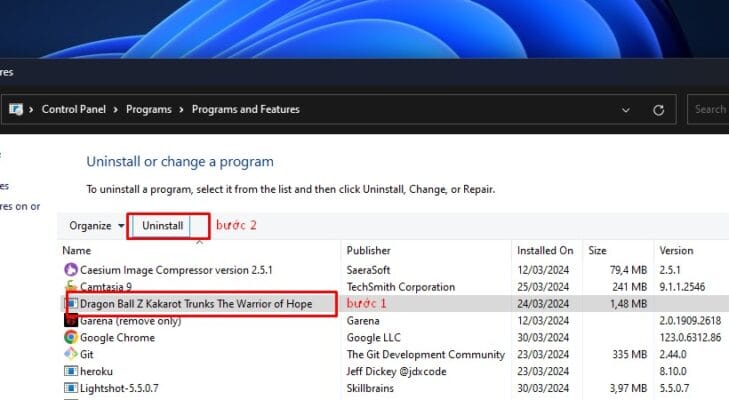The image size is (729, 400).
Task: Click version 8.10.0
Action: [673, 371]
